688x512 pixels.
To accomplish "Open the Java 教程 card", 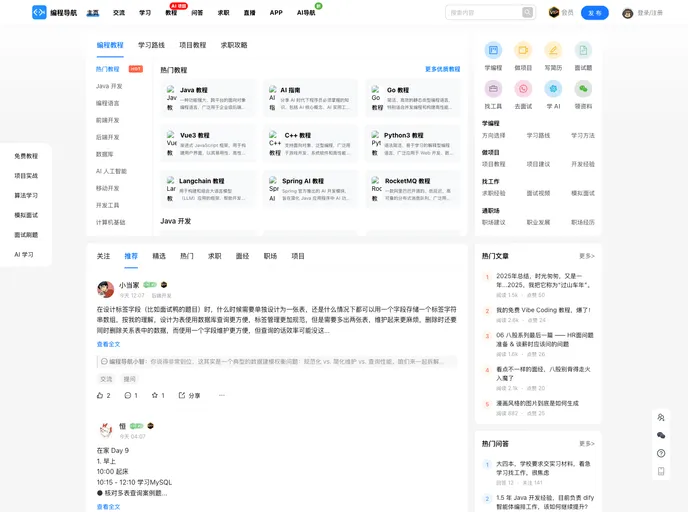I will (208, 98).
